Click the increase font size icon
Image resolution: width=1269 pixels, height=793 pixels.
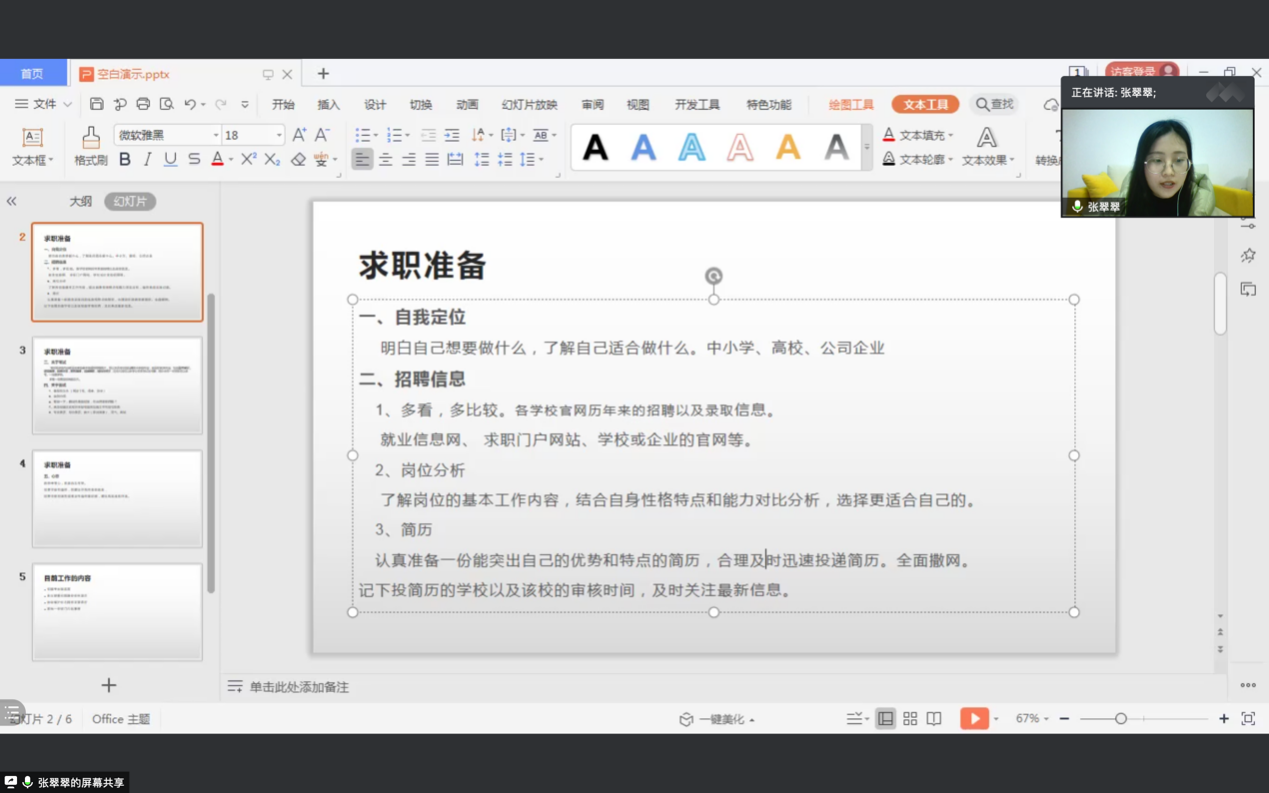point(299,135)
